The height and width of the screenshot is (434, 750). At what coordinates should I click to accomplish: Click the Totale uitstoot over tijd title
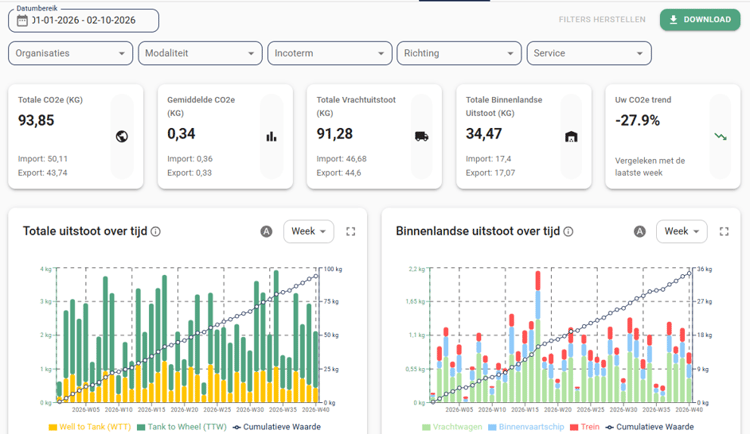point(85,232)
